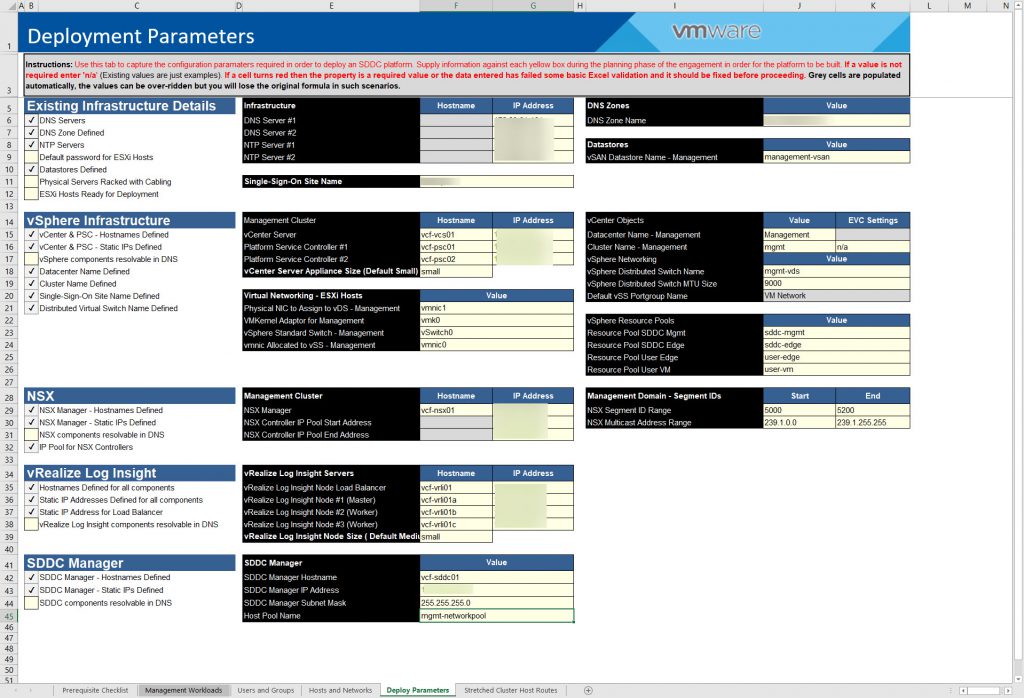This screenshot has width=1024, height=698.
Task: Click the Host Pool Name cell containing mgmt-networkpool
Action: pyautogui.click(x=497, y=615)
